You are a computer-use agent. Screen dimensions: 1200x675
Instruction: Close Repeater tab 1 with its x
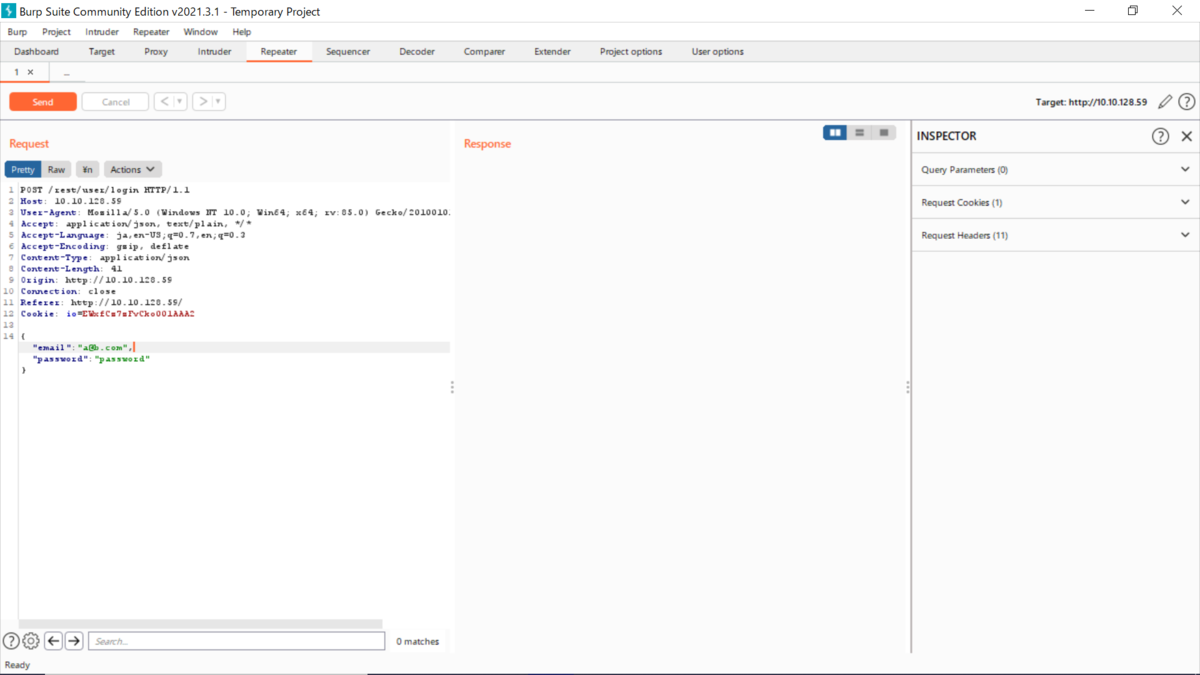coord(30,72)
